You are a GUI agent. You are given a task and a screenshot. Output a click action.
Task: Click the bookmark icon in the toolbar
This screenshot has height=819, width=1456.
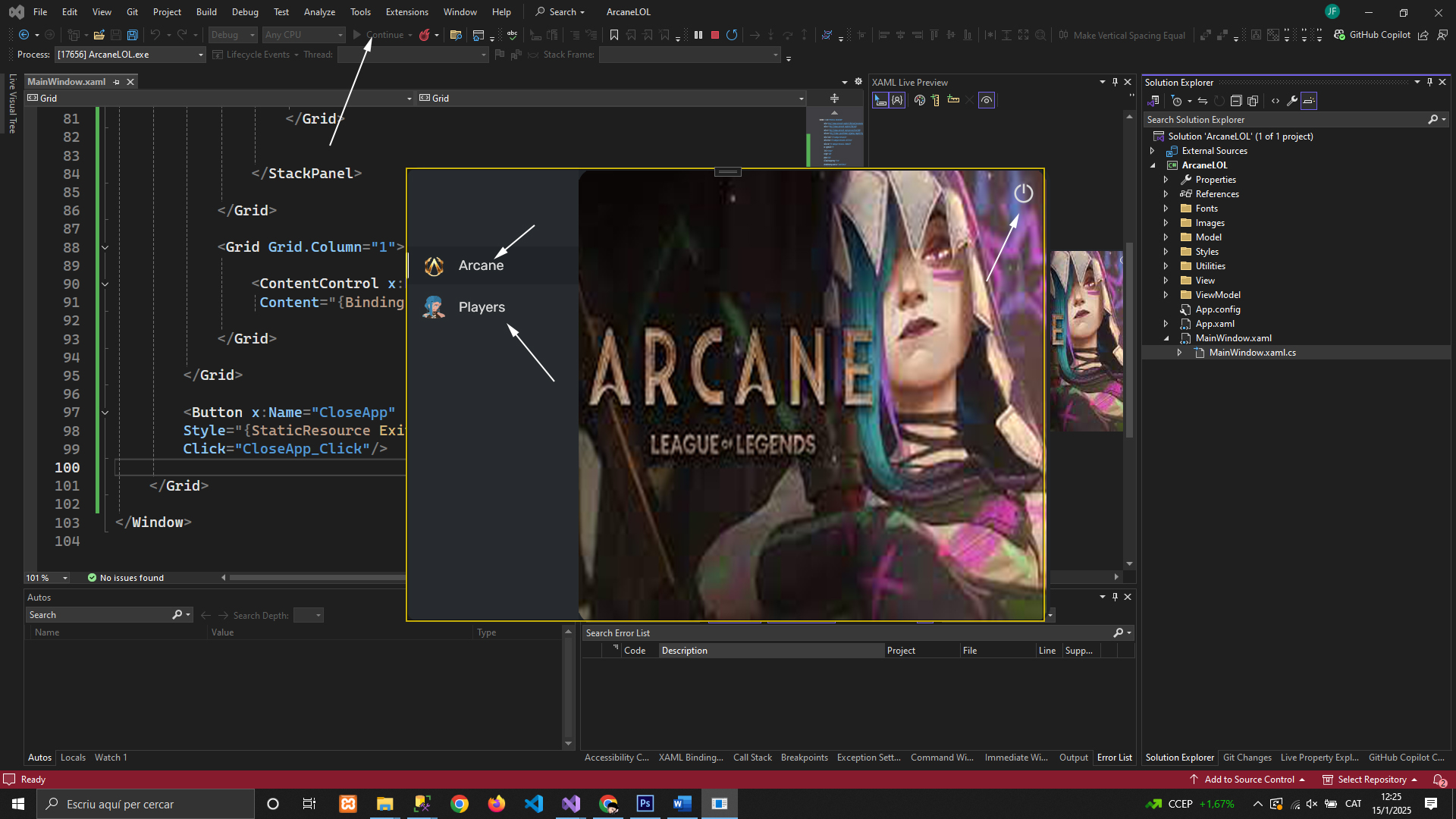point(614,35)
